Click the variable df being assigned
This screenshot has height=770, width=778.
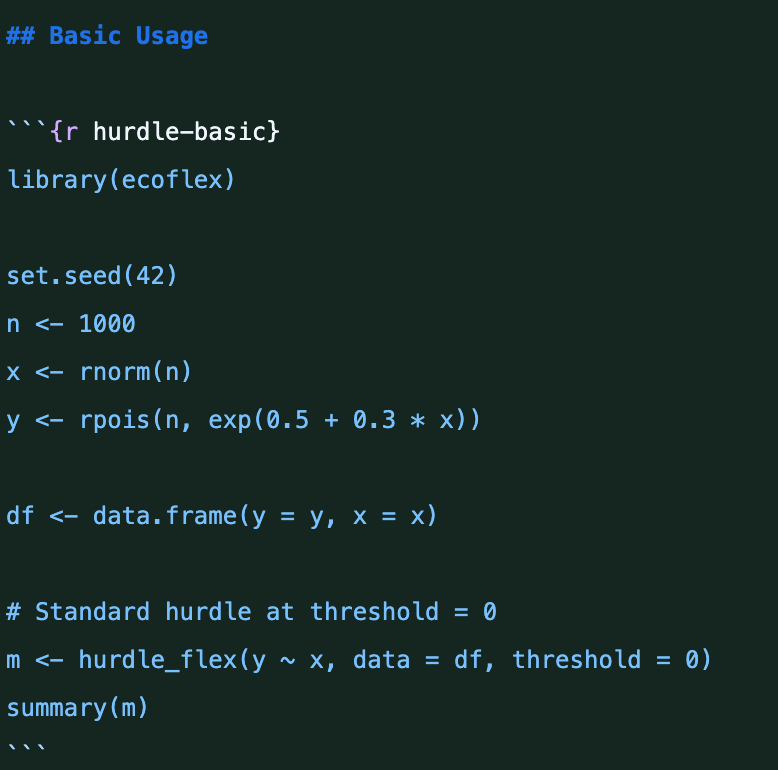tap(20, 516)
